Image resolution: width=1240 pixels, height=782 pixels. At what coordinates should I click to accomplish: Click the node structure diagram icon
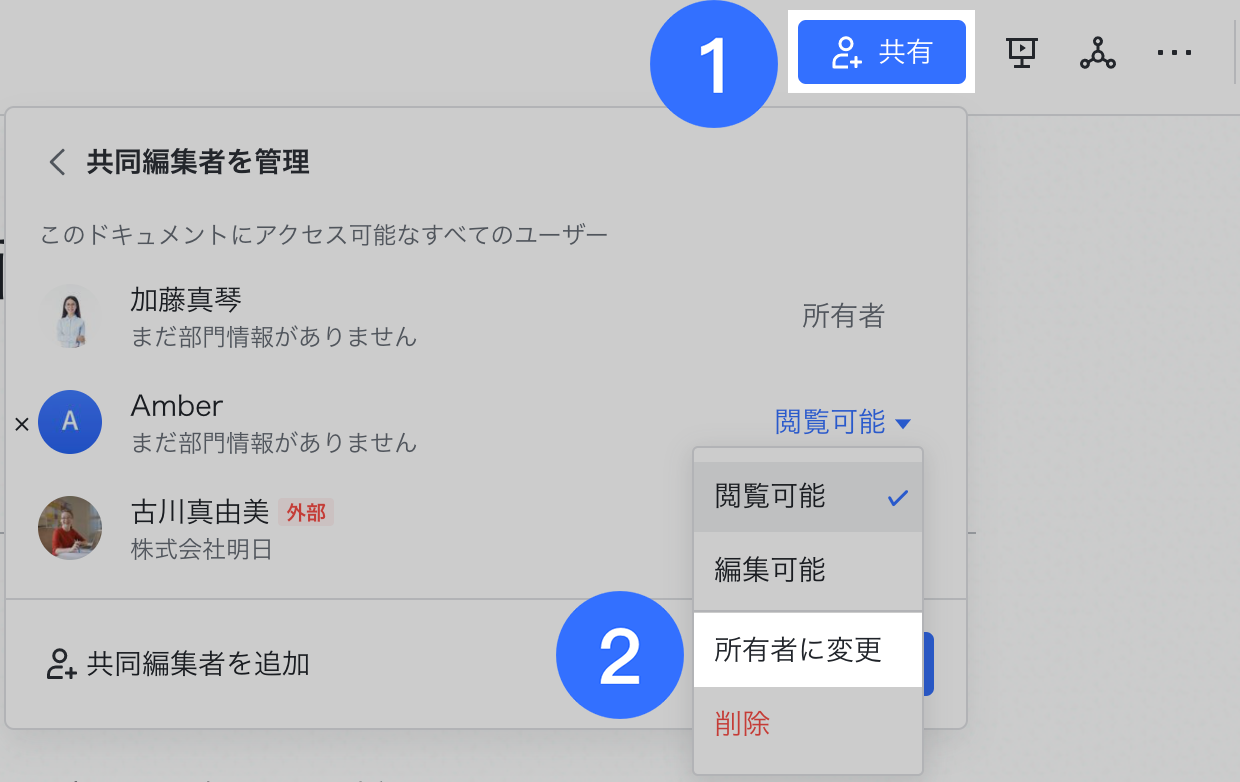[1097, 53]
